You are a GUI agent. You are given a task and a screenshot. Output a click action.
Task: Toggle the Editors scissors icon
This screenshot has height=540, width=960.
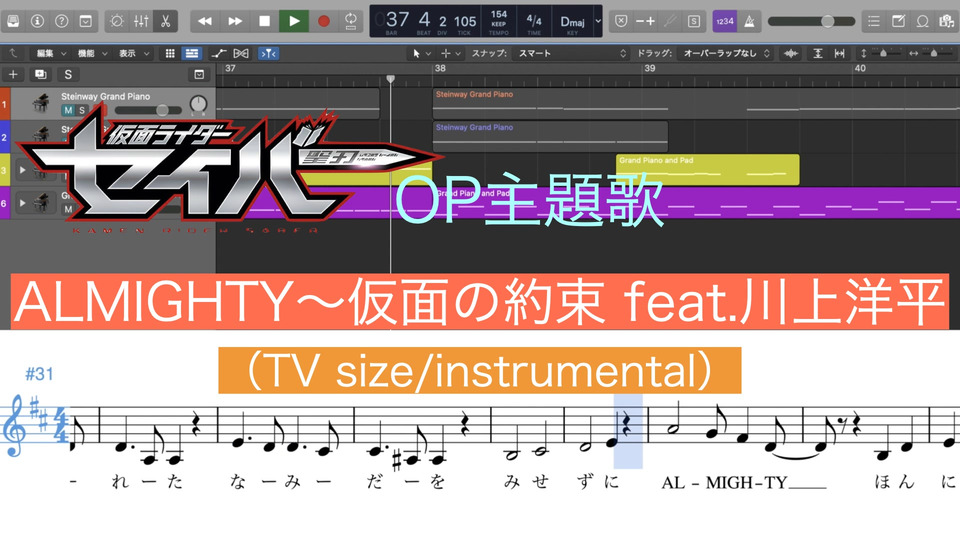tap(165, 21)
